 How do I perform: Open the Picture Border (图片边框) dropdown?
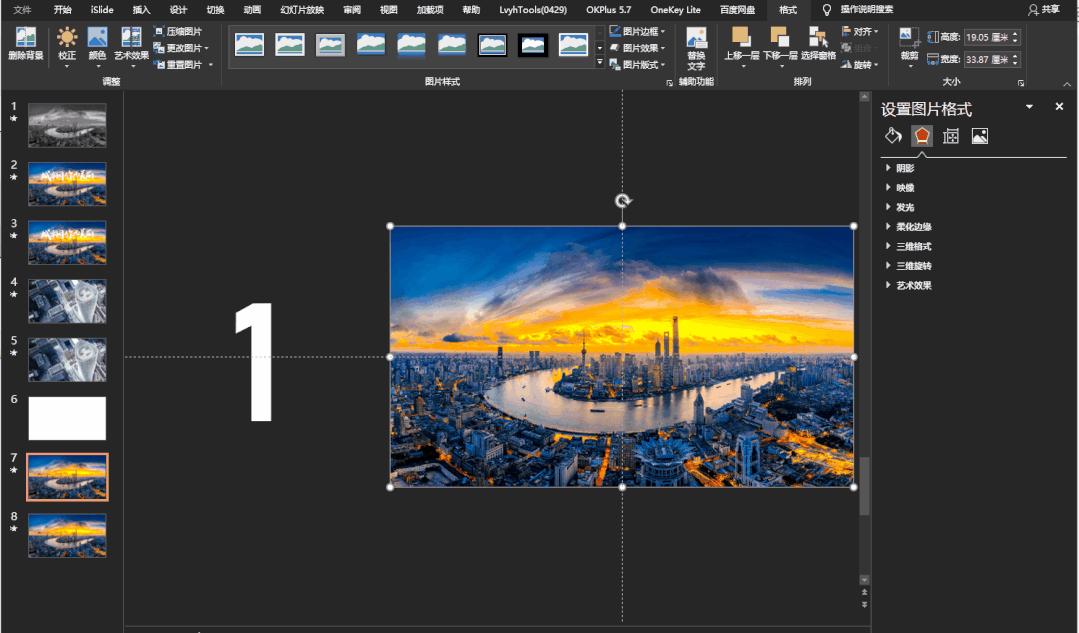click(x=638, y=32)
